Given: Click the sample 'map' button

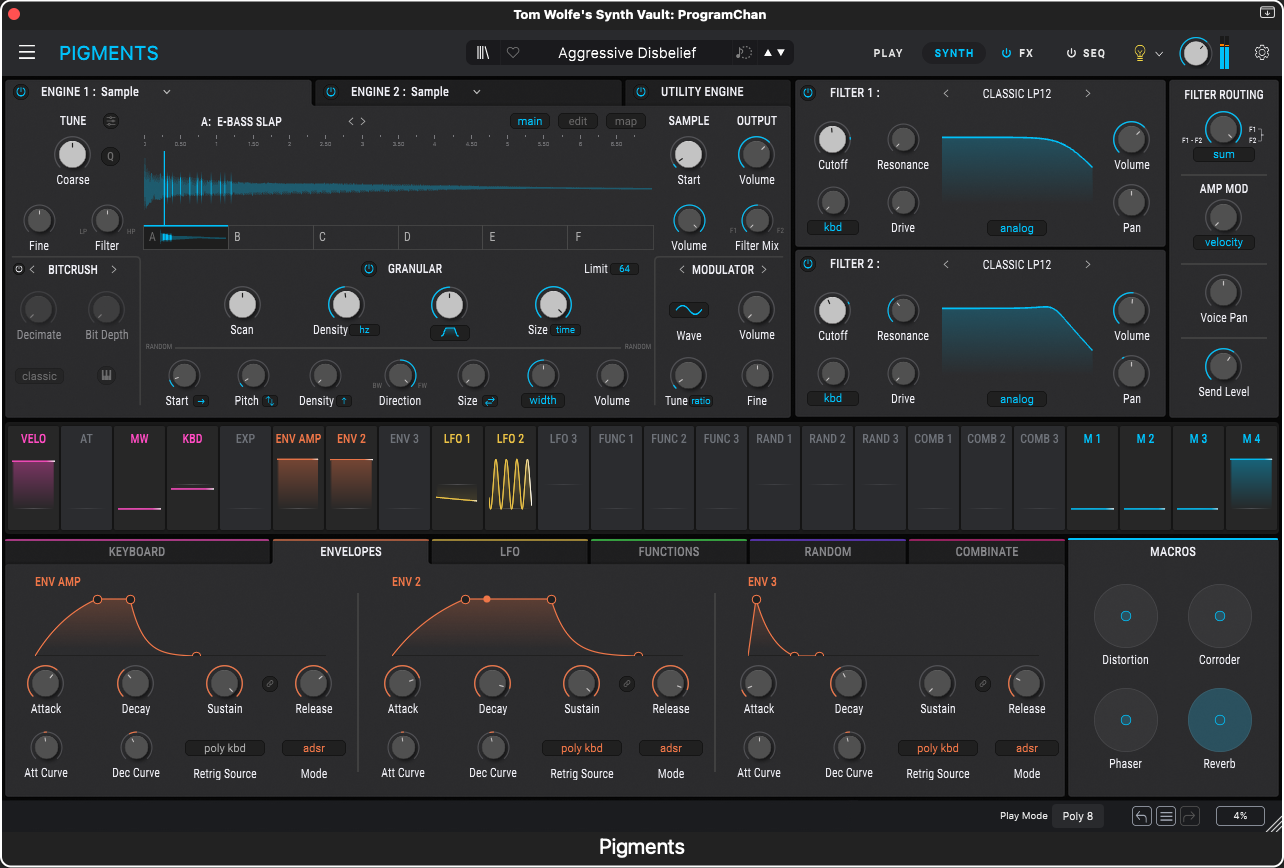Looking at the screenshot, I should pyautogui.click(x=626, y=122).
